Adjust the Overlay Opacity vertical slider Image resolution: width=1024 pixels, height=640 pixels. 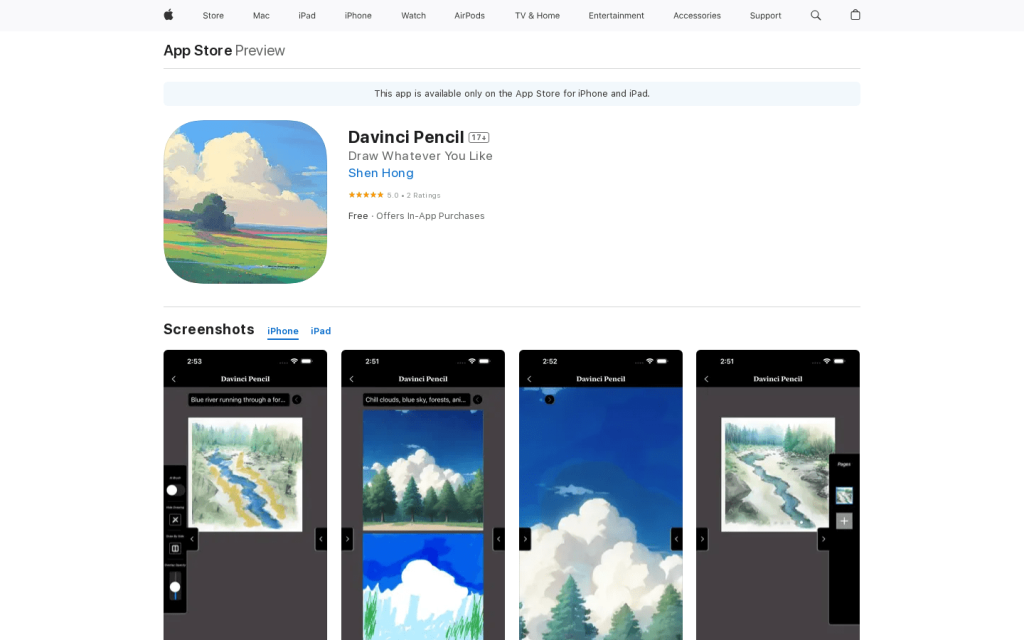click(x=175, y=586)
